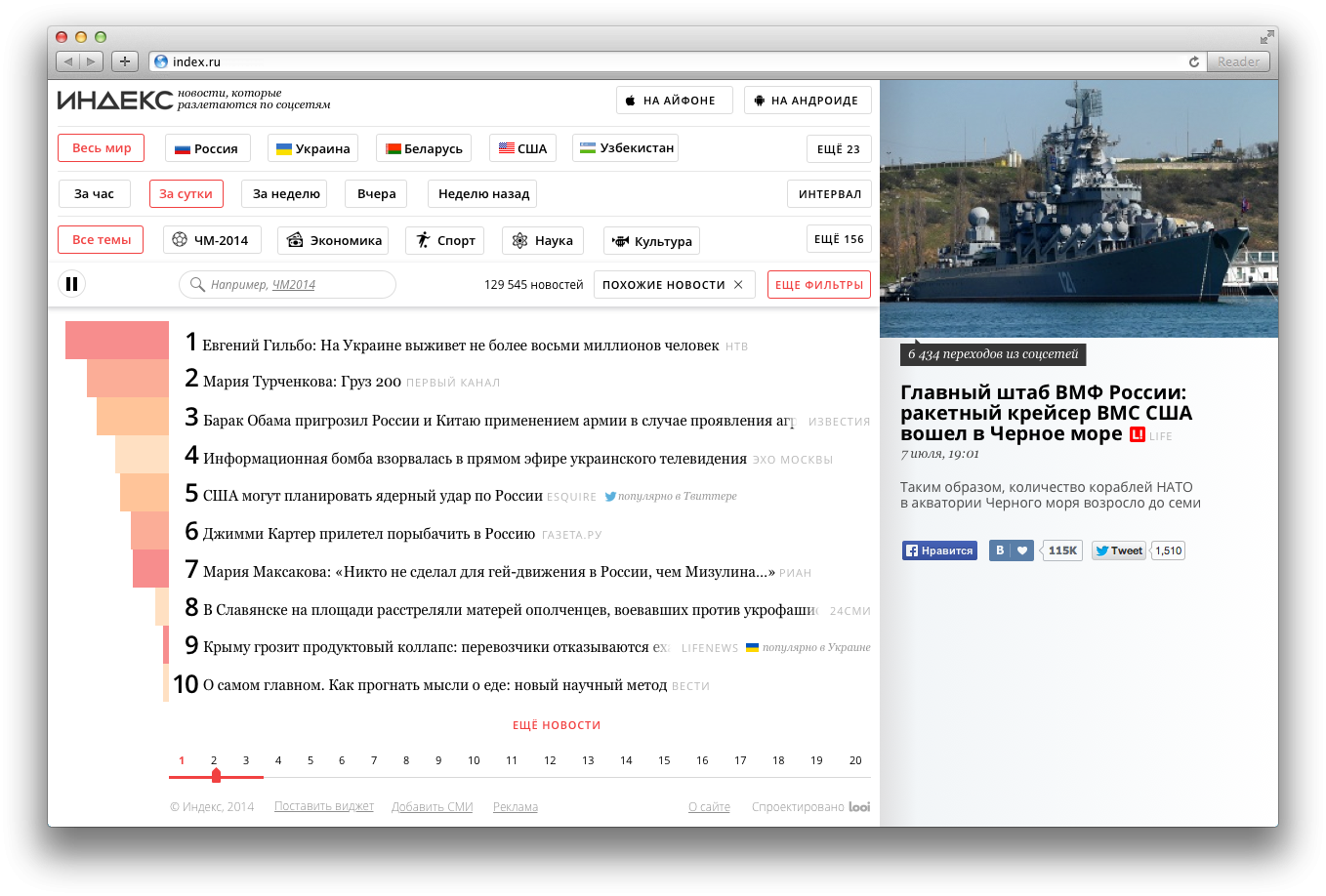Screen dimensions: 1326x896
Task: Click the Twitter Tweet button
Action: click(x=1118, y=550)
